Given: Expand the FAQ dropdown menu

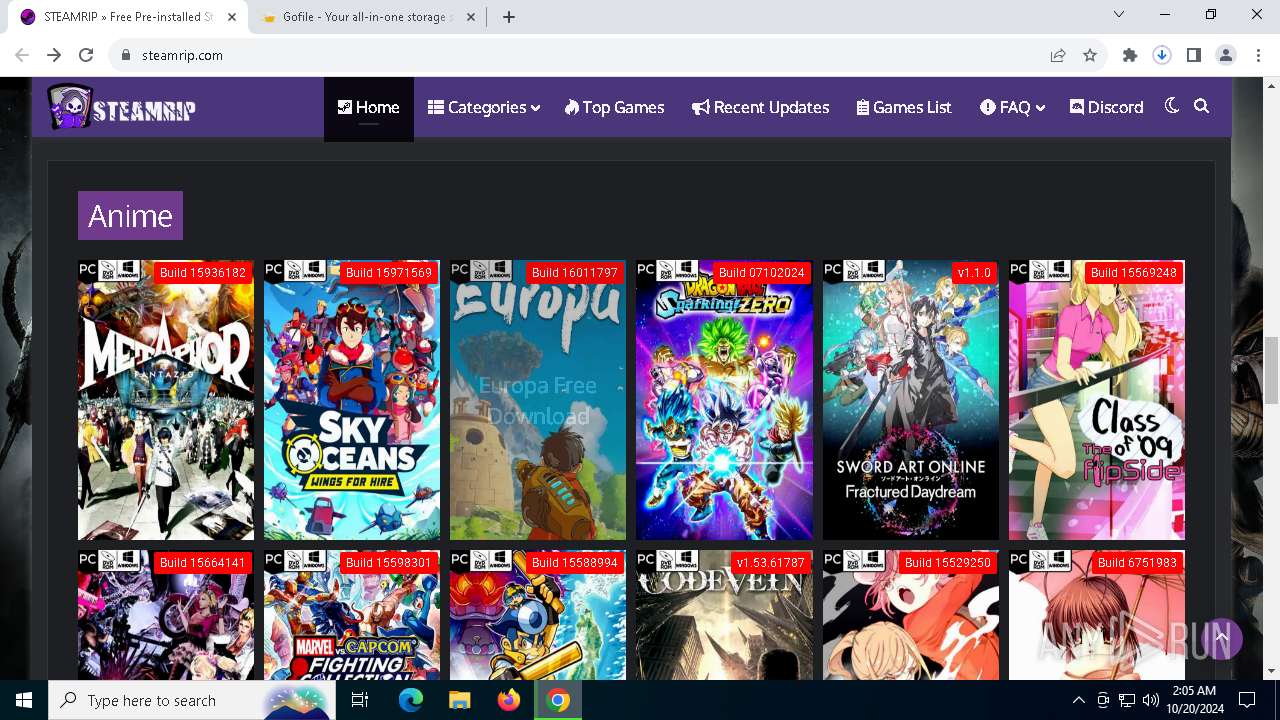Looking at the screenshot, I should (1013, 107).
